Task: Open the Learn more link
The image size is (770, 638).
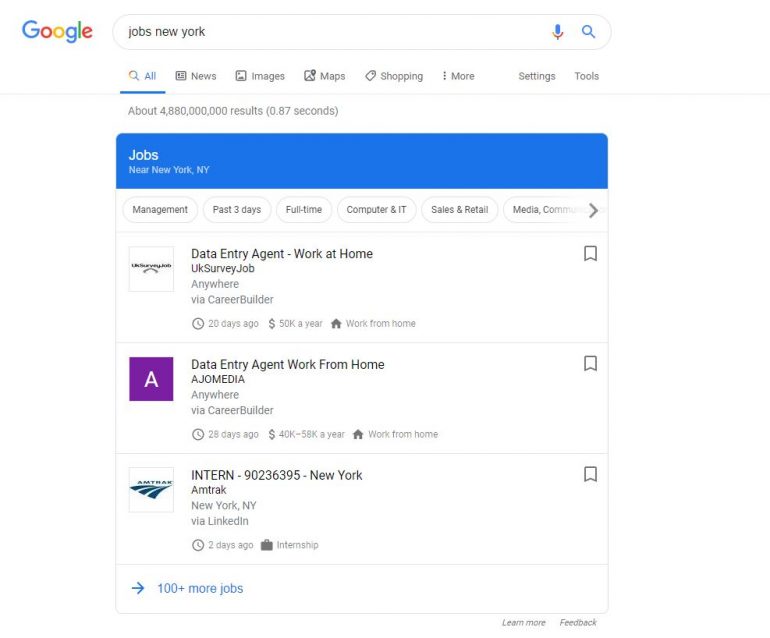Action: pyautogui.click(x=523, y=623)
